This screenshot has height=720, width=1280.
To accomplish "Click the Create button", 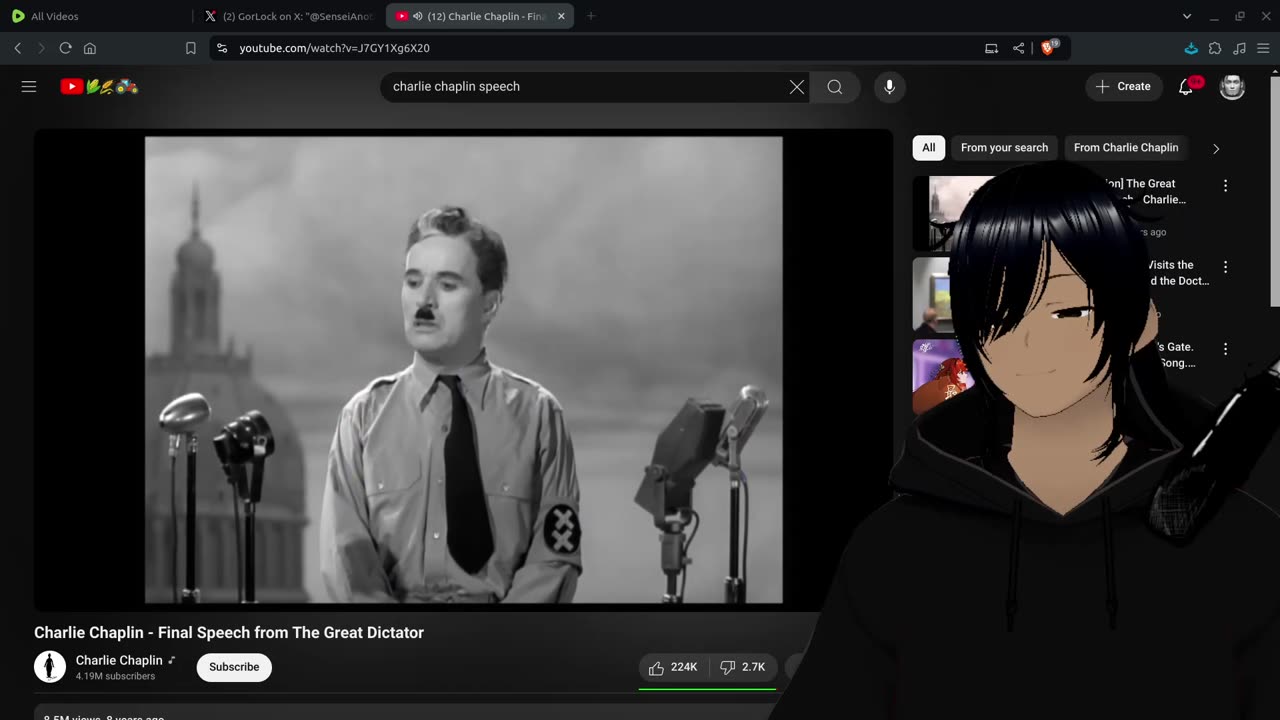I will tap(1124, 87).
